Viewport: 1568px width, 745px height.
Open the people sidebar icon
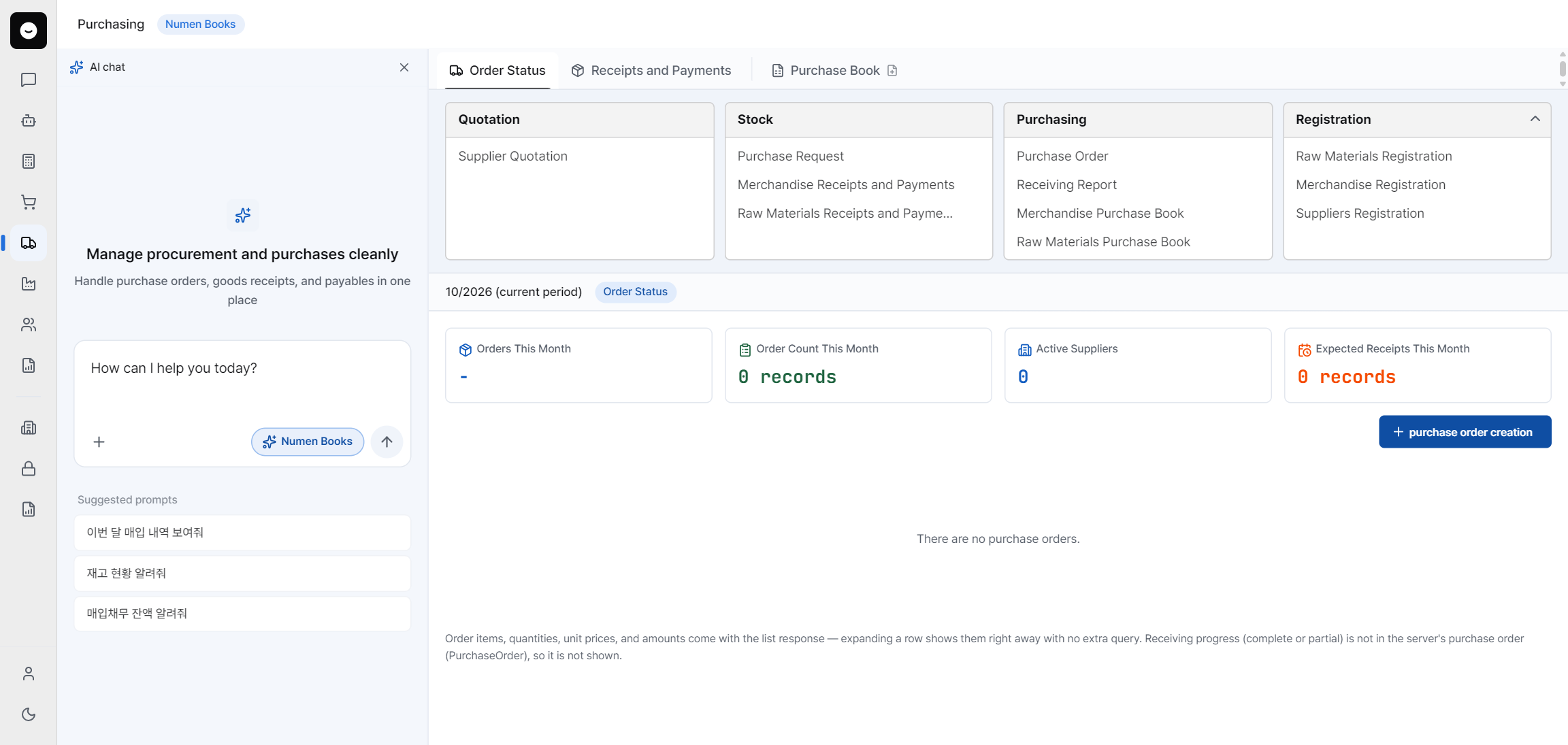29,325
